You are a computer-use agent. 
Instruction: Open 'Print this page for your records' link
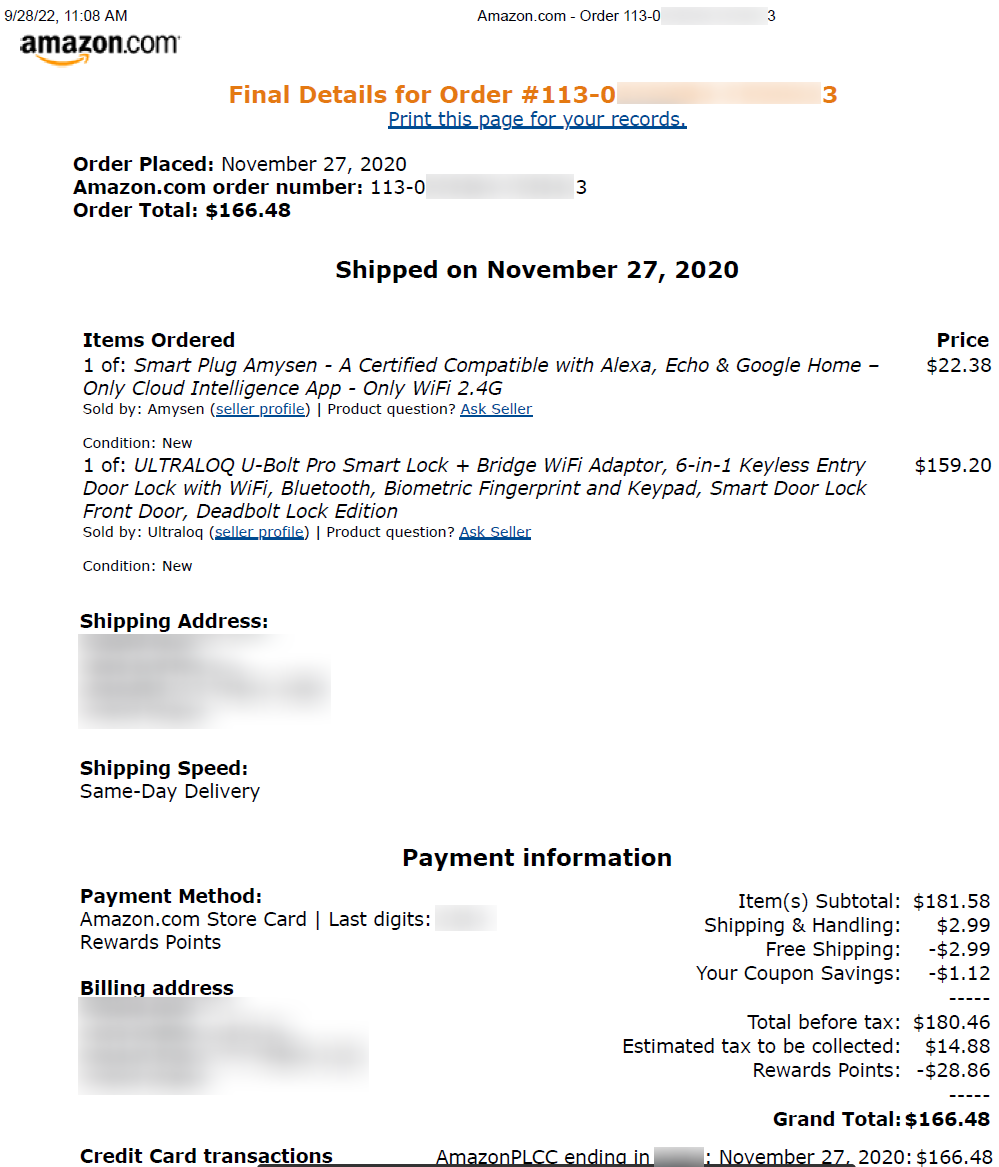click(537, 119)
